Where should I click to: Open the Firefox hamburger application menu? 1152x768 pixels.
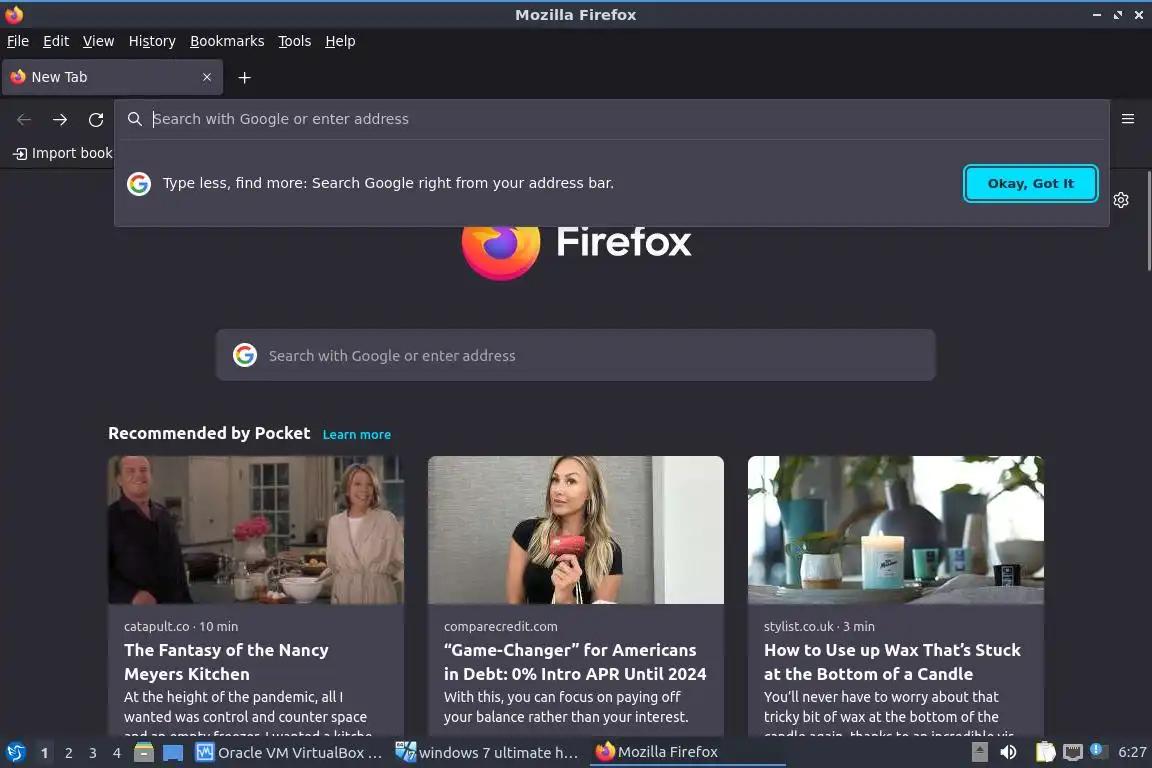tap(1128, 119)
